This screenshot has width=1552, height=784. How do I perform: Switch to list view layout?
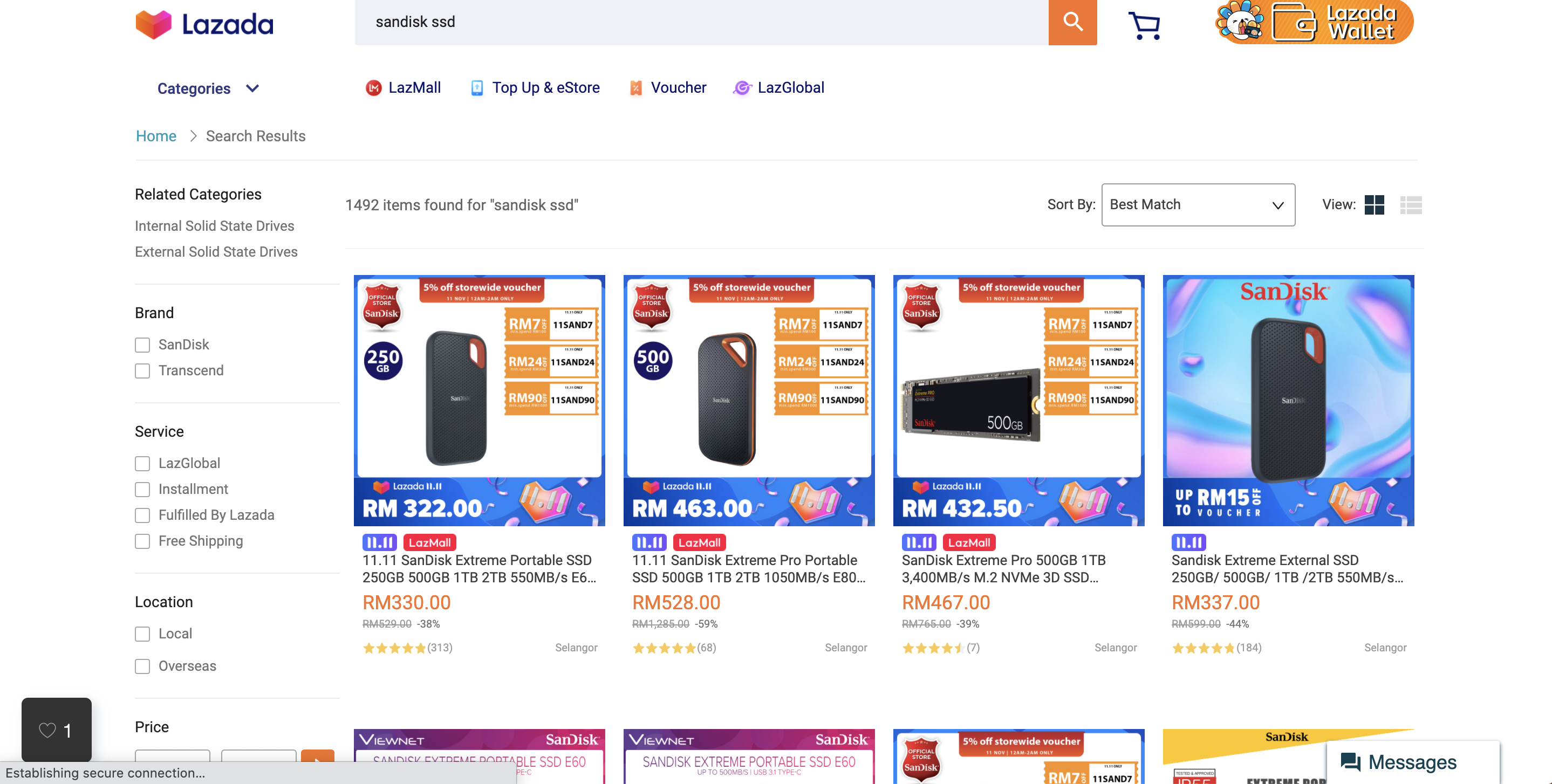(x=1411, y=205)
